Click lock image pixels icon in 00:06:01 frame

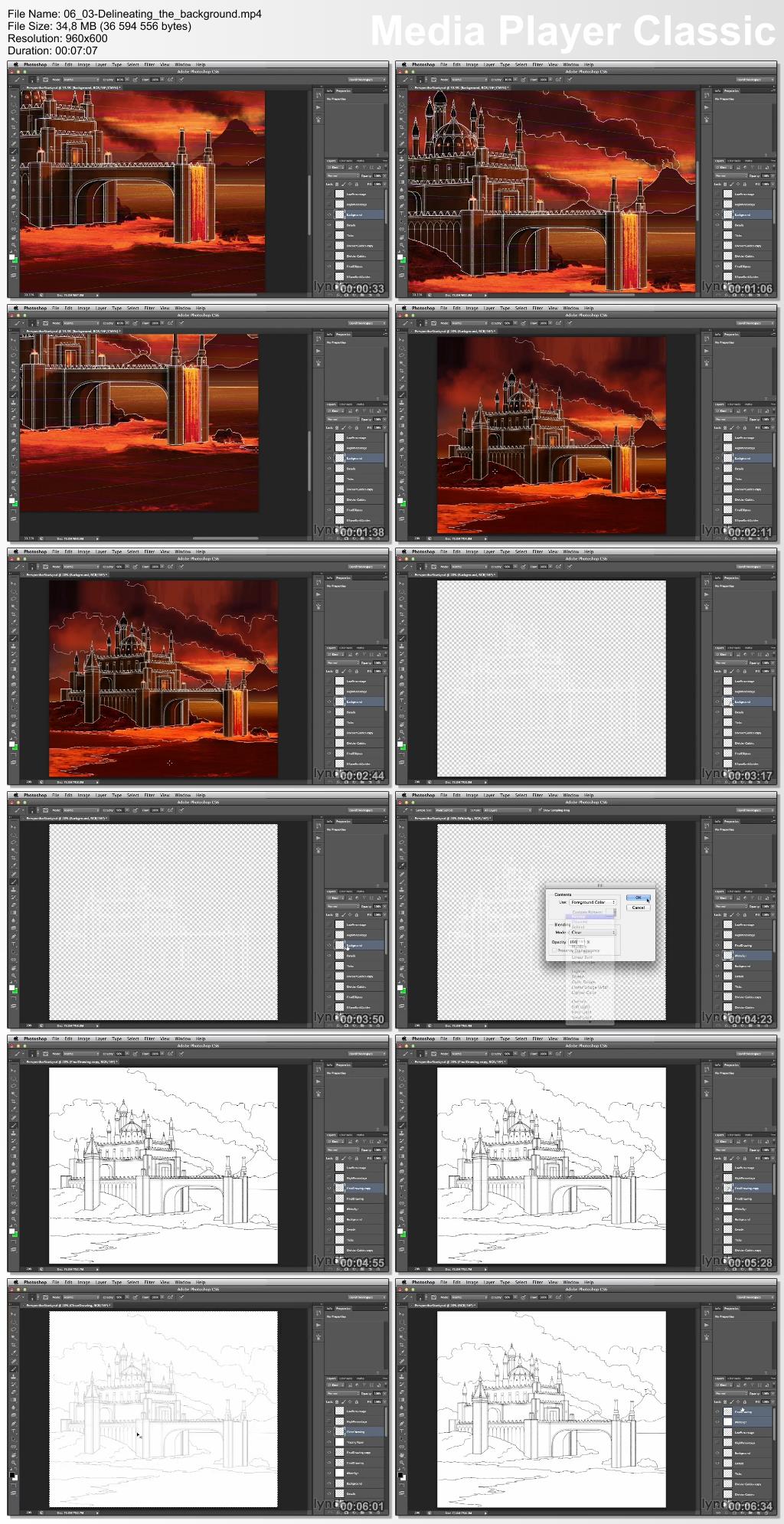[344, 1401]
